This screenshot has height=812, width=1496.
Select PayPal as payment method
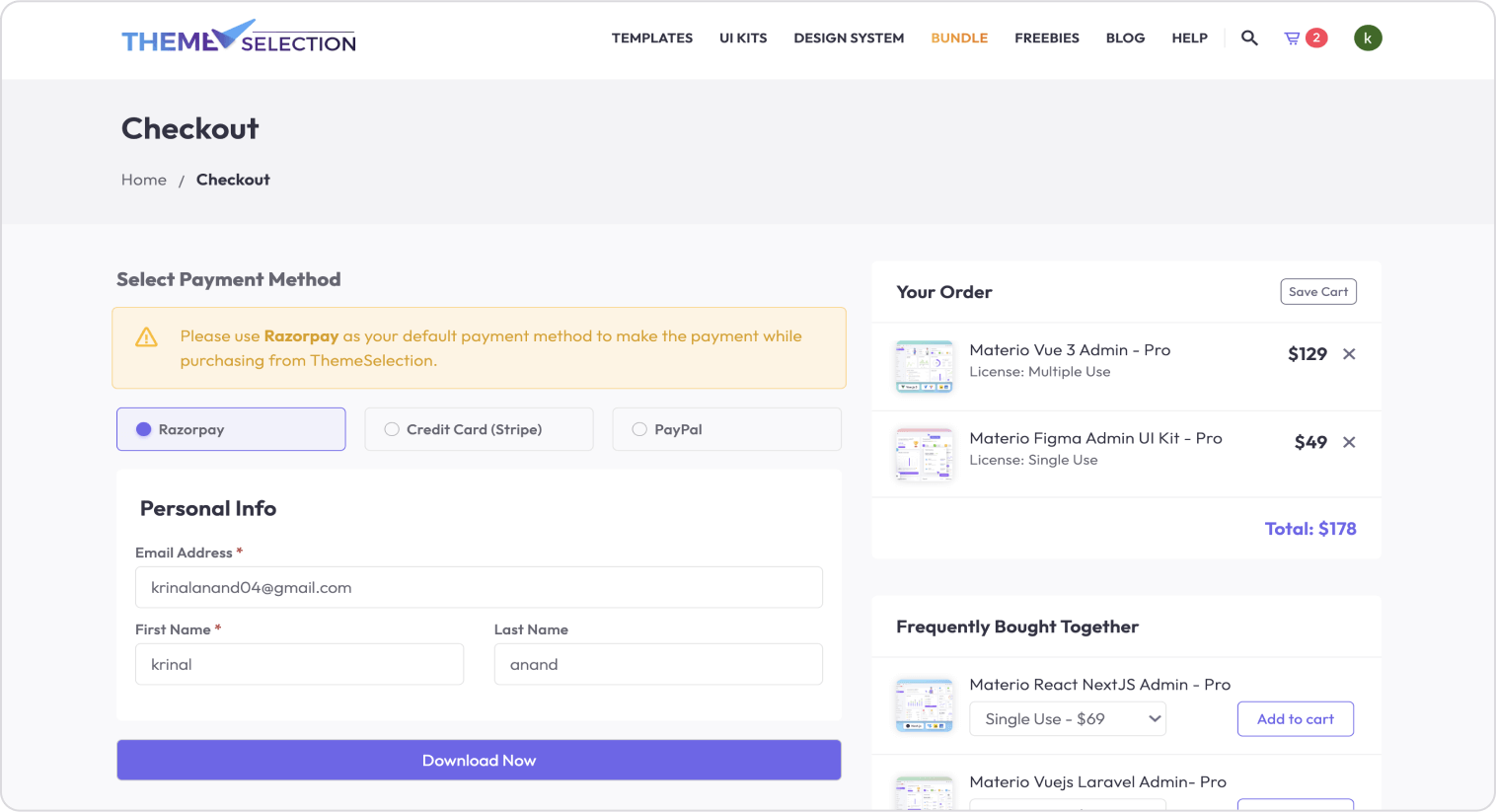click(x=726, y=429)
